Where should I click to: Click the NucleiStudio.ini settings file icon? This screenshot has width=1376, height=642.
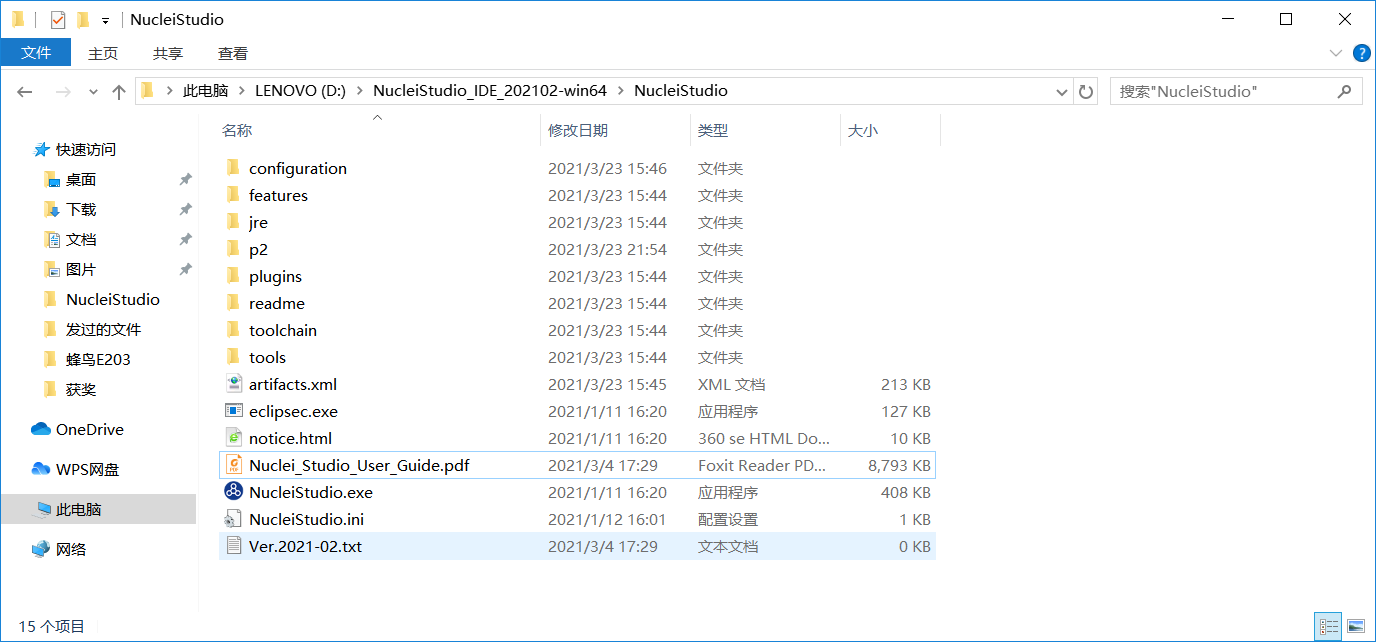click(233, 519)
